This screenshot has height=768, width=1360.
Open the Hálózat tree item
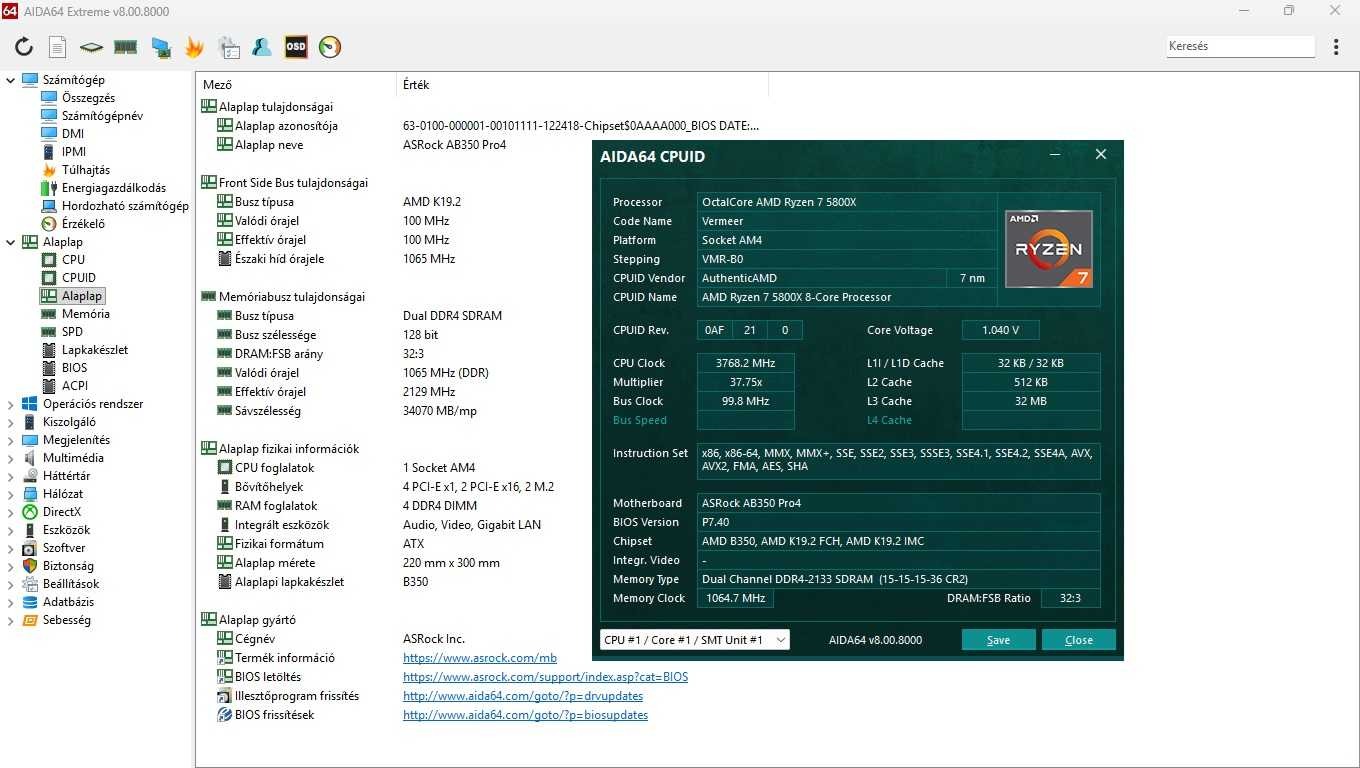pyautogui.click(x=63, y=494)
